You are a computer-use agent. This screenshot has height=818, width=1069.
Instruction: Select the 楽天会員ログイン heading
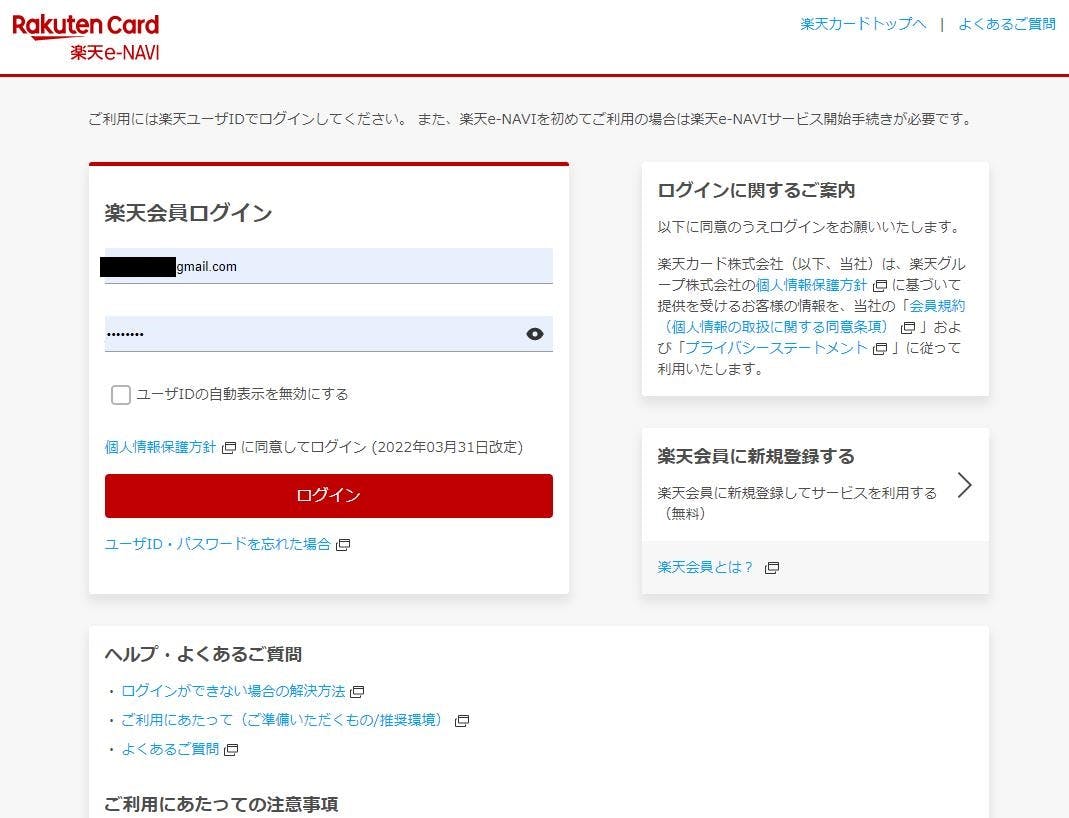[x=188, y=213]
